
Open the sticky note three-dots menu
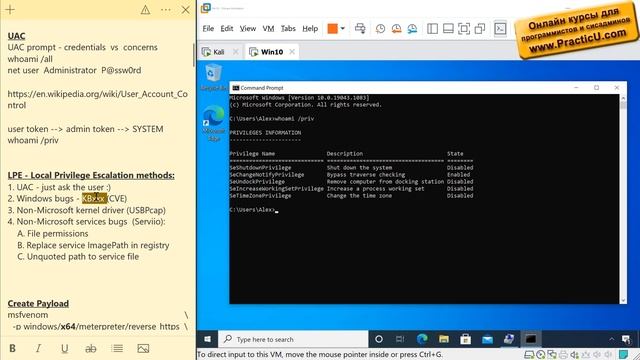[x=166, y=10]
